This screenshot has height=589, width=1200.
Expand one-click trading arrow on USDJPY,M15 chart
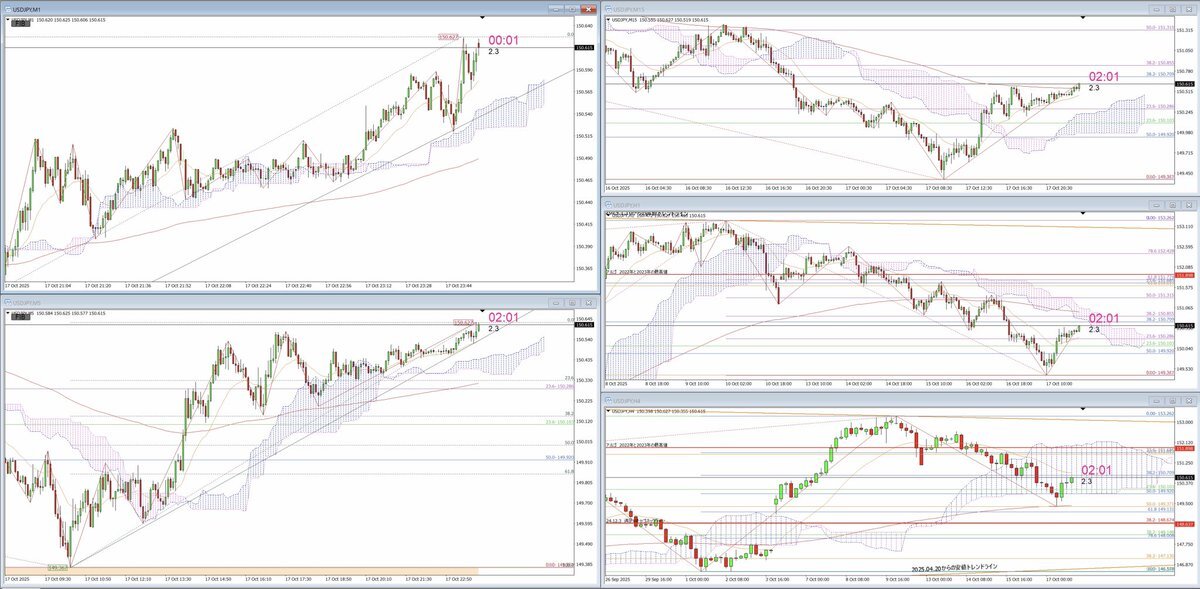(x=608, y=20)
